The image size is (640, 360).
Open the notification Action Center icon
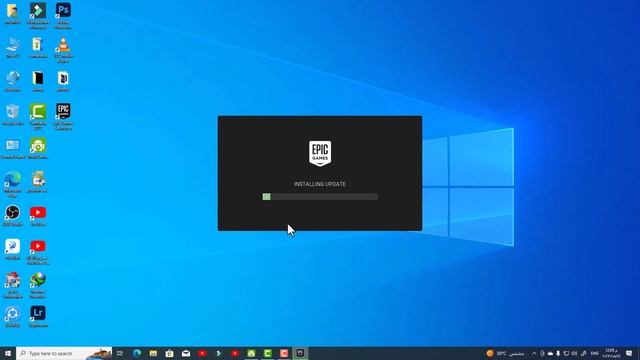click(x=629, y=353)
